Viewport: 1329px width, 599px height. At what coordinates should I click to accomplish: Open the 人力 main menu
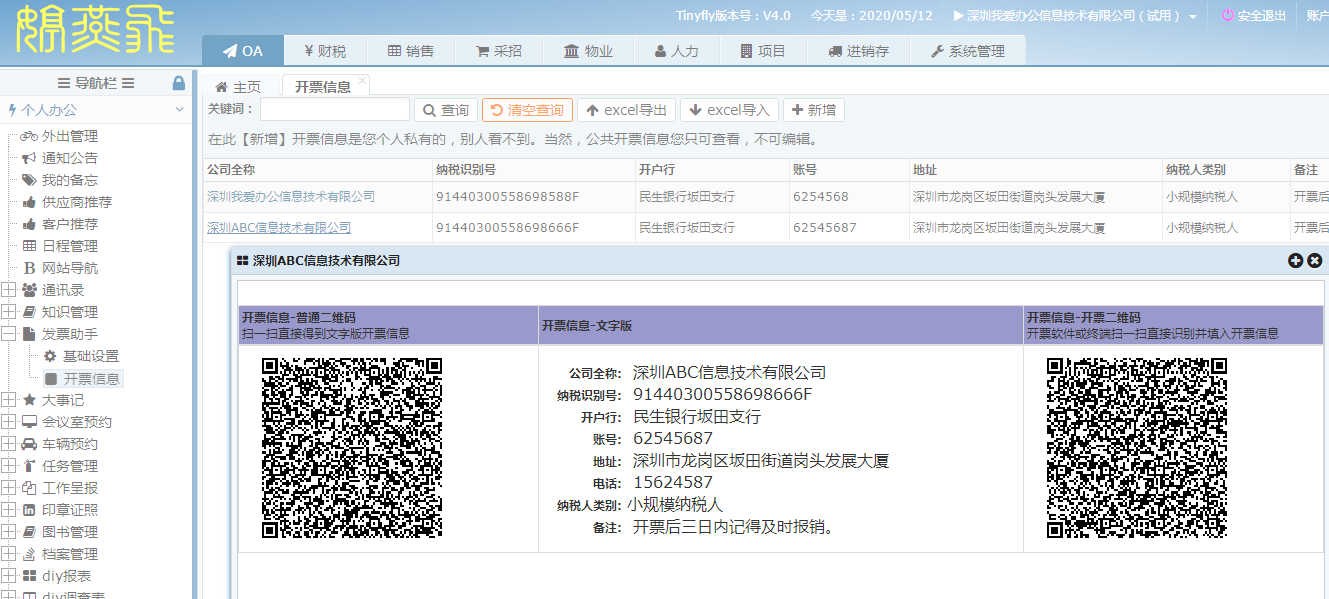coord(677,51)
